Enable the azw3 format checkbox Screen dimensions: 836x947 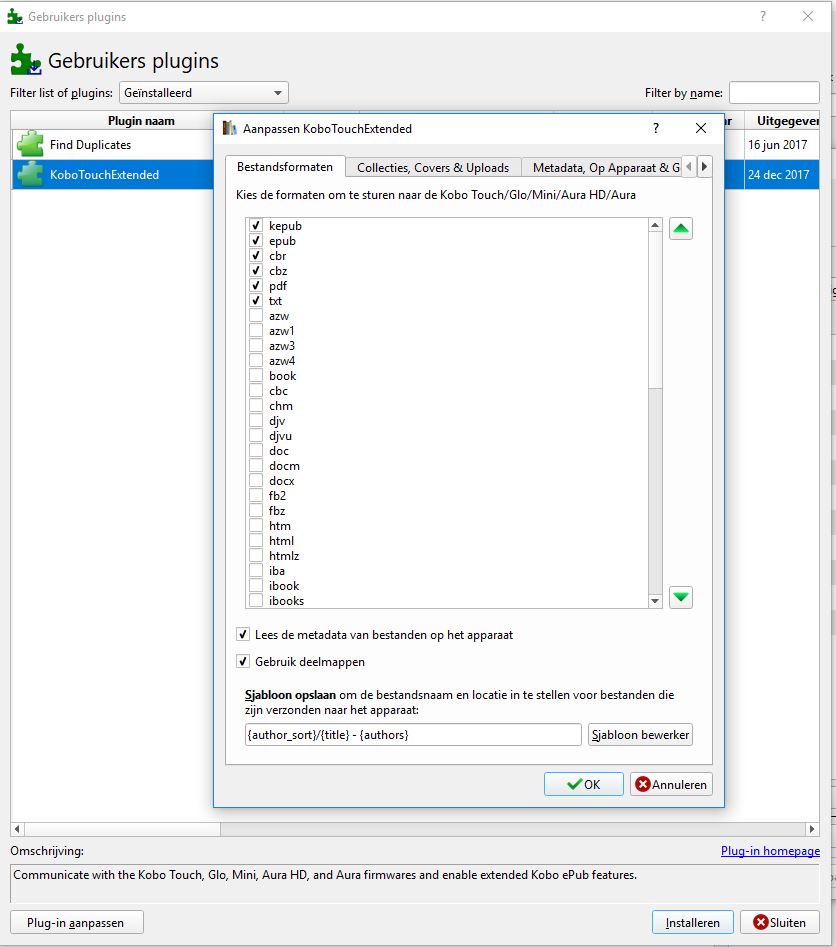coord(256,345)
